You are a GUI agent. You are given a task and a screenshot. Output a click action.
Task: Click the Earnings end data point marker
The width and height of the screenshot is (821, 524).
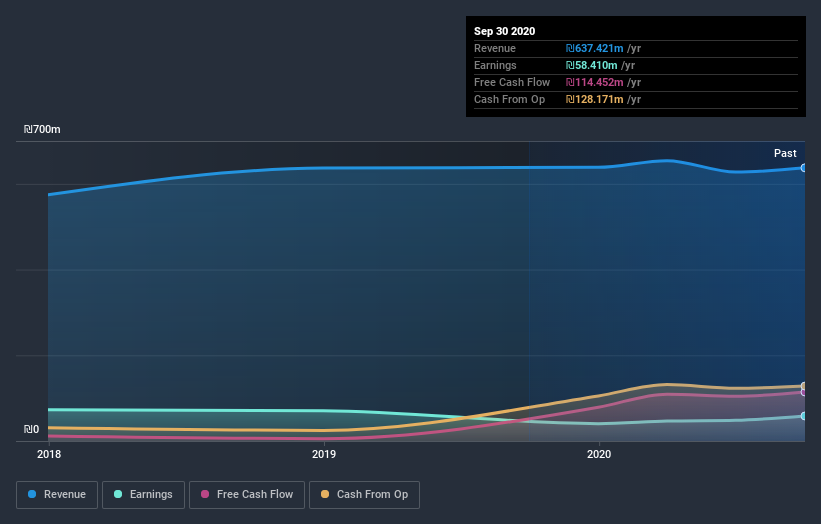803,416
